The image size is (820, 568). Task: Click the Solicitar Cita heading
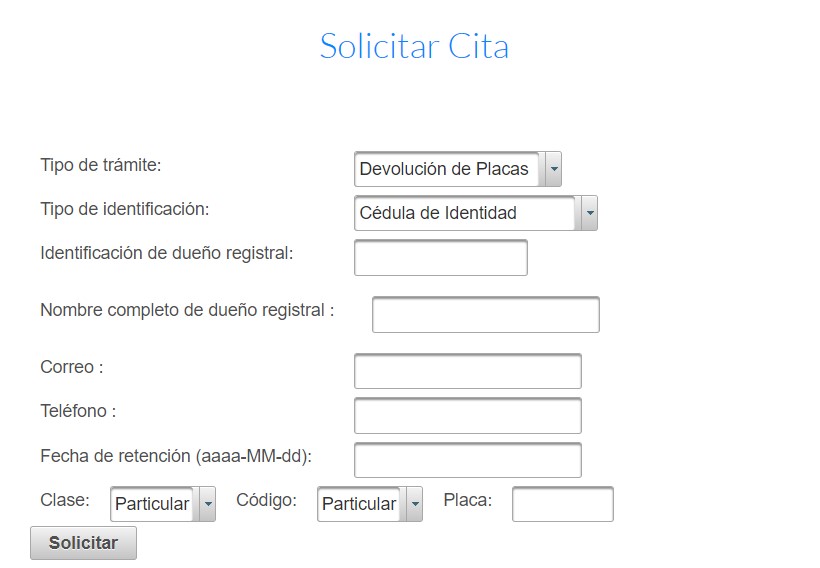pyautogui.click(x=414, y=46)
